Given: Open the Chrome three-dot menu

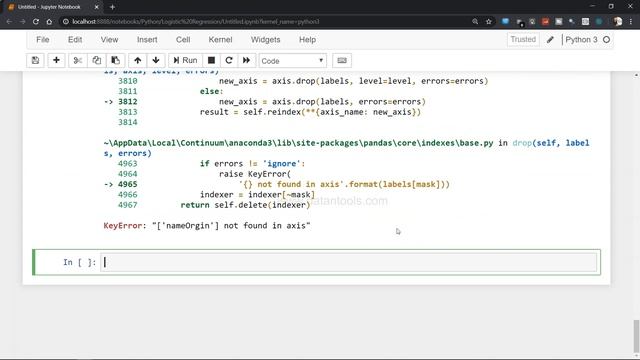Looking at the screenshot, I should pyautogui.click(x=631, y=22).
